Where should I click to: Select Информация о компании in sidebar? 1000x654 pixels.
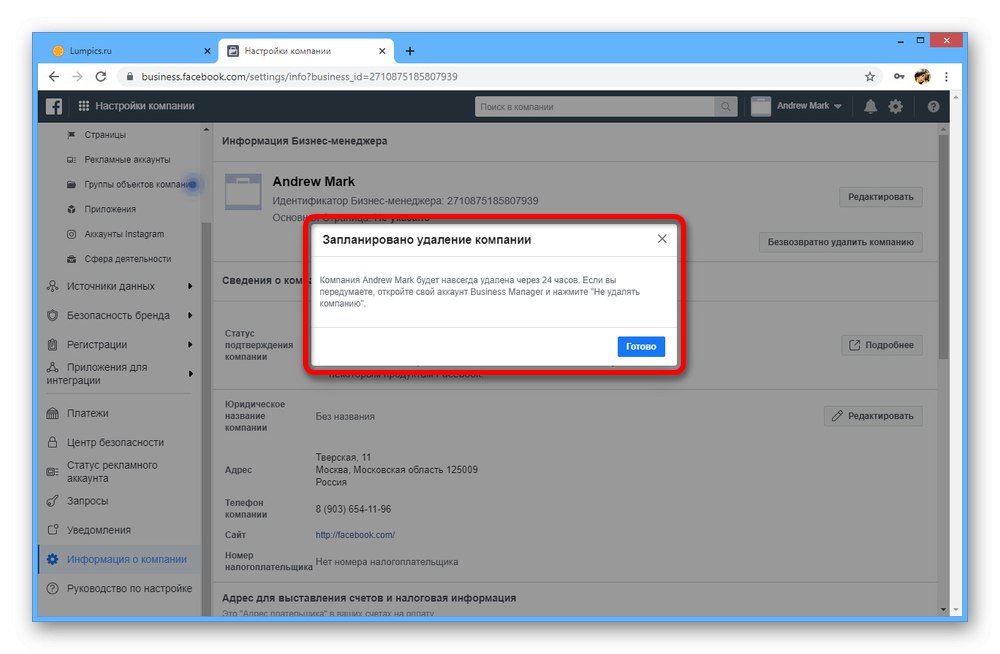120,560
